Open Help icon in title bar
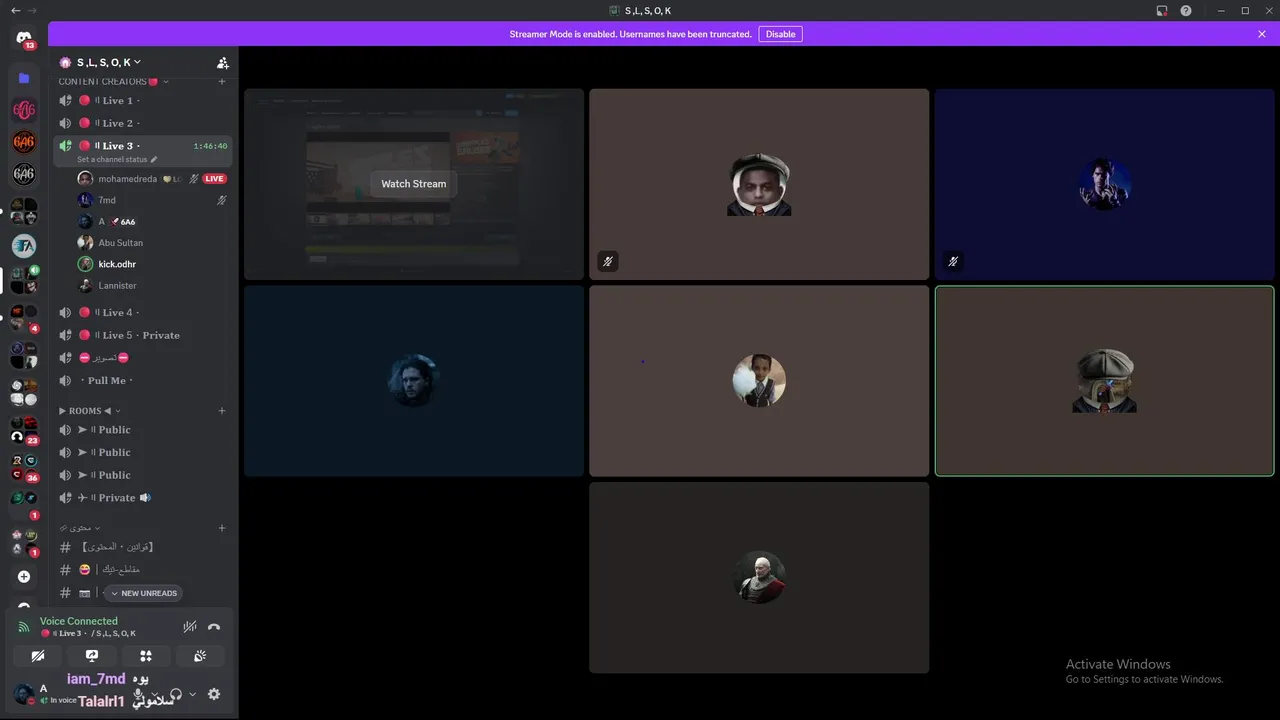 [1186, 10]
